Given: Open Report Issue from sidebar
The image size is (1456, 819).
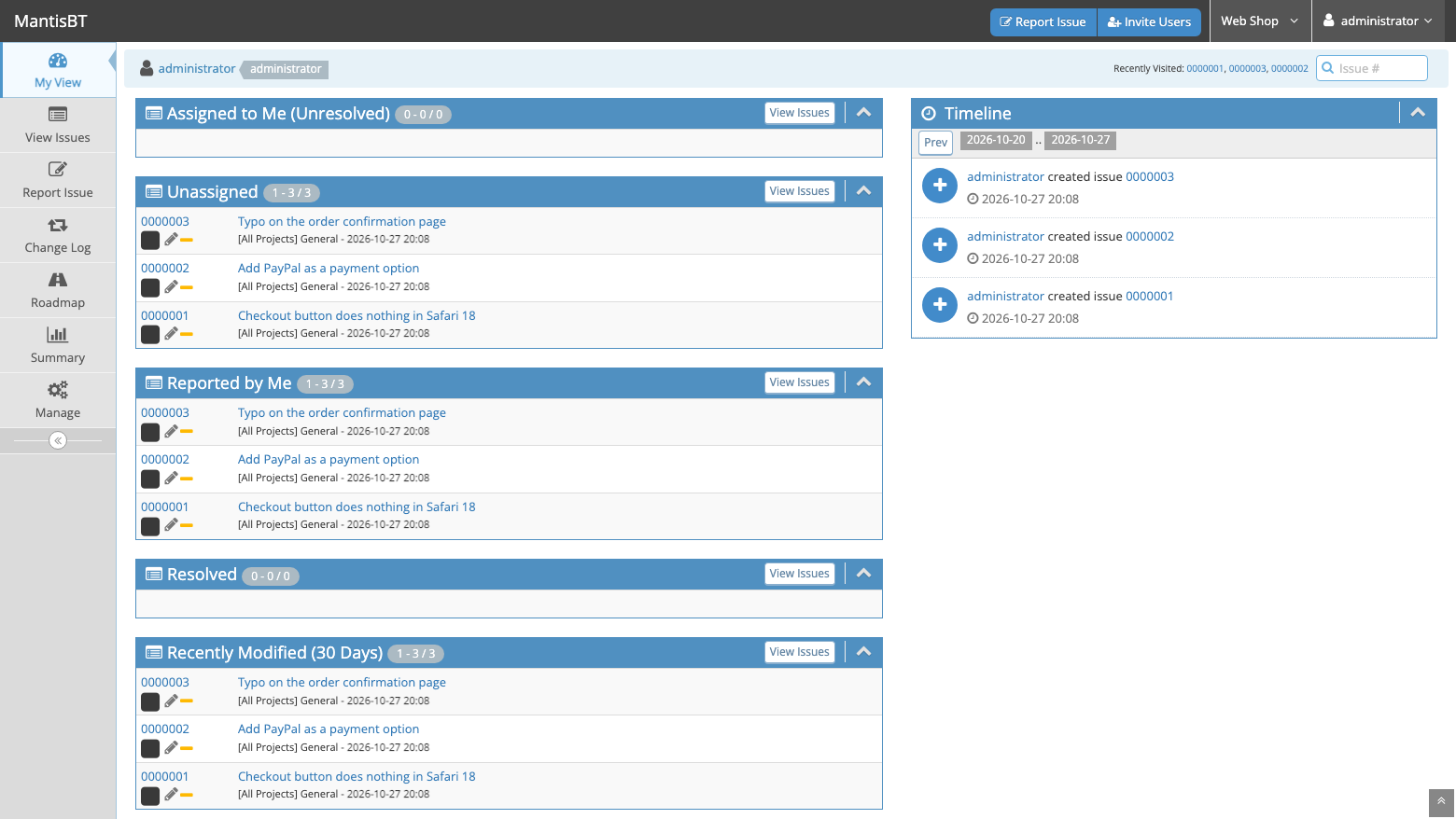Looking at the screenshot, I should [x=58, y=180].
